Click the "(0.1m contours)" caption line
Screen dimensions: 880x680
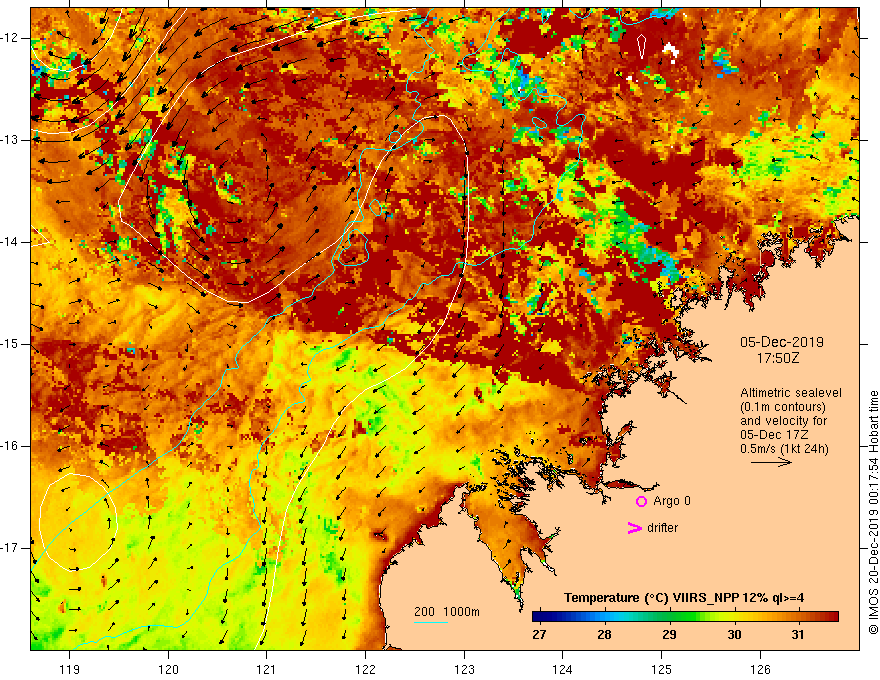[783, 407]
